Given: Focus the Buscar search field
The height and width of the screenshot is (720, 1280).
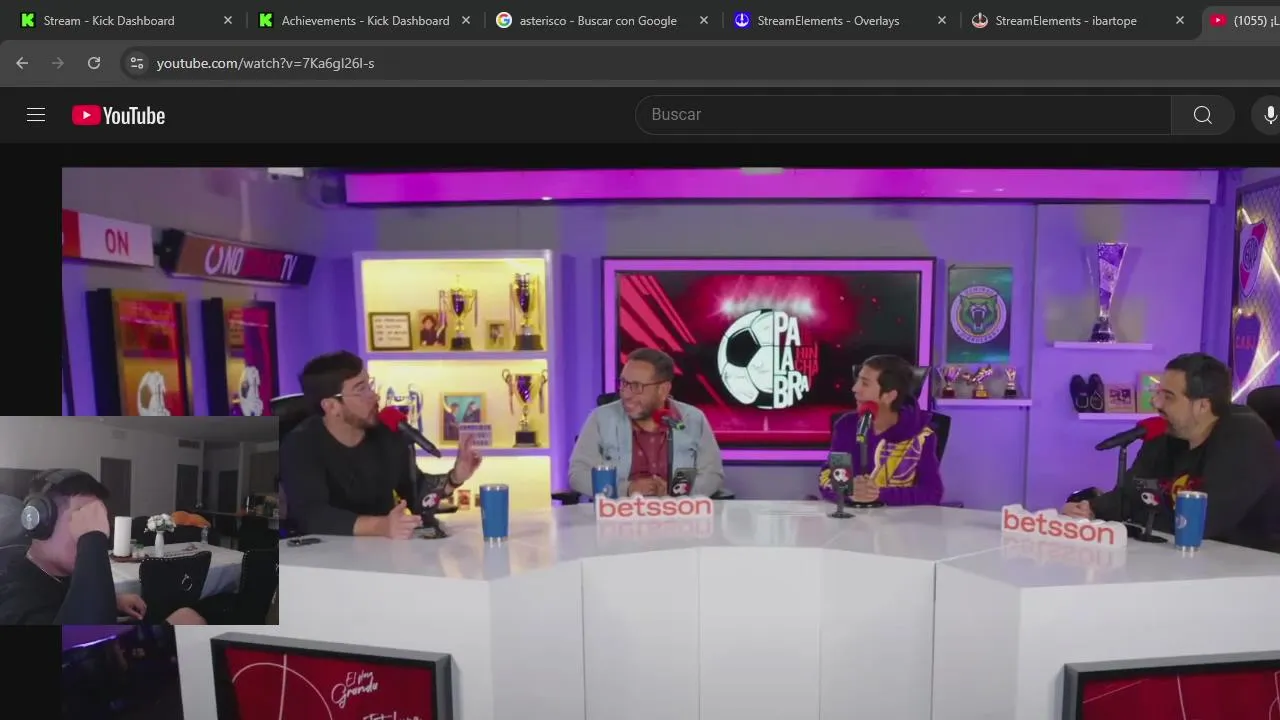Looking at the screenshot, I should [x=903, y=115].
